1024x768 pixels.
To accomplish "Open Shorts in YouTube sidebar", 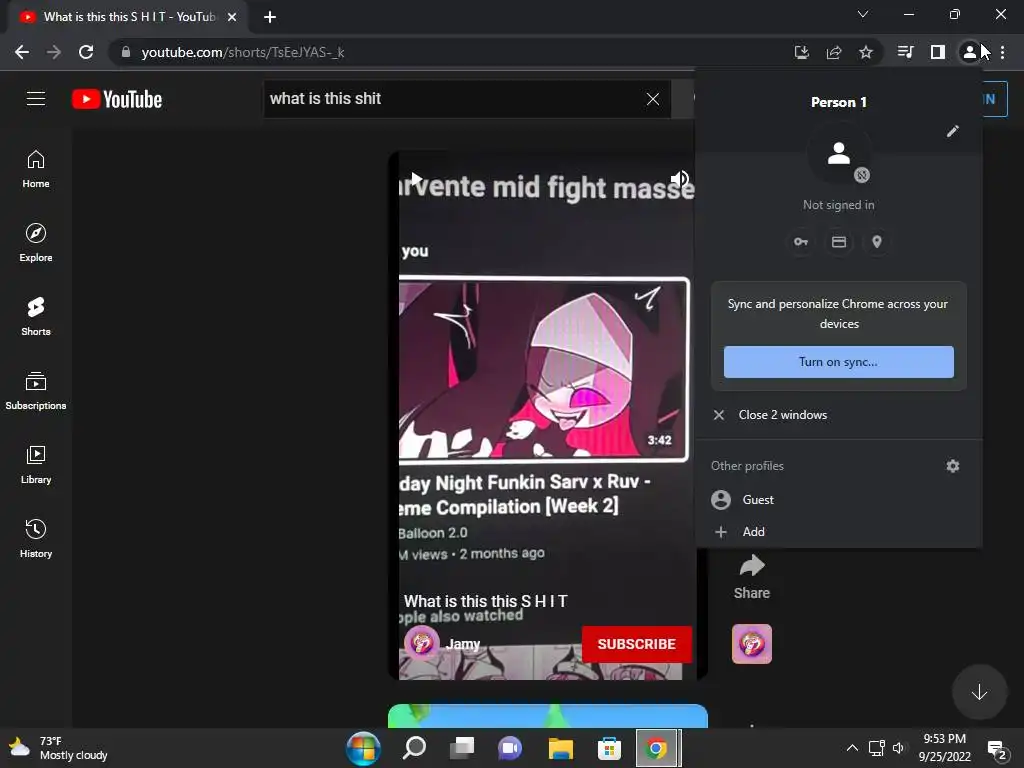I will [36, 317].
